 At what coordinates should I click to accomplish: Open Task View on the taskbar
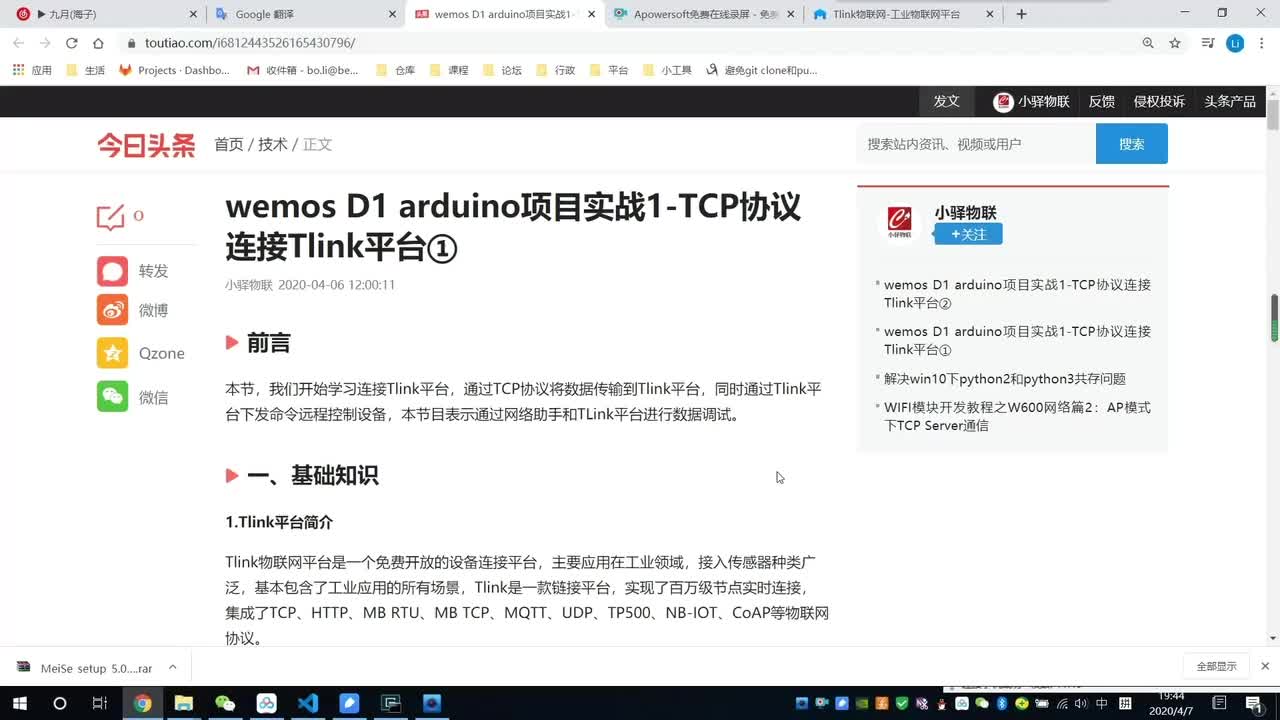(99, 703)
